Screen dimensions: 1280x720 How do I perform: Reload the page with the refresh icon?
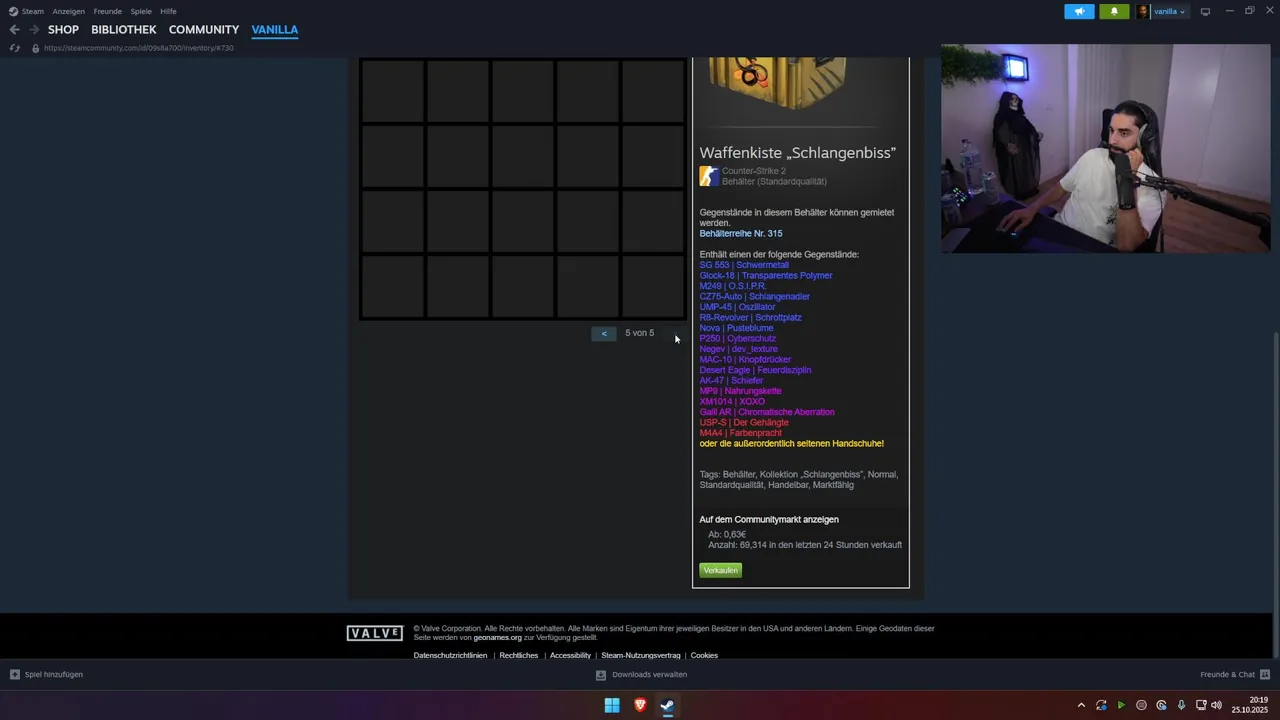(x=14, y=48)
